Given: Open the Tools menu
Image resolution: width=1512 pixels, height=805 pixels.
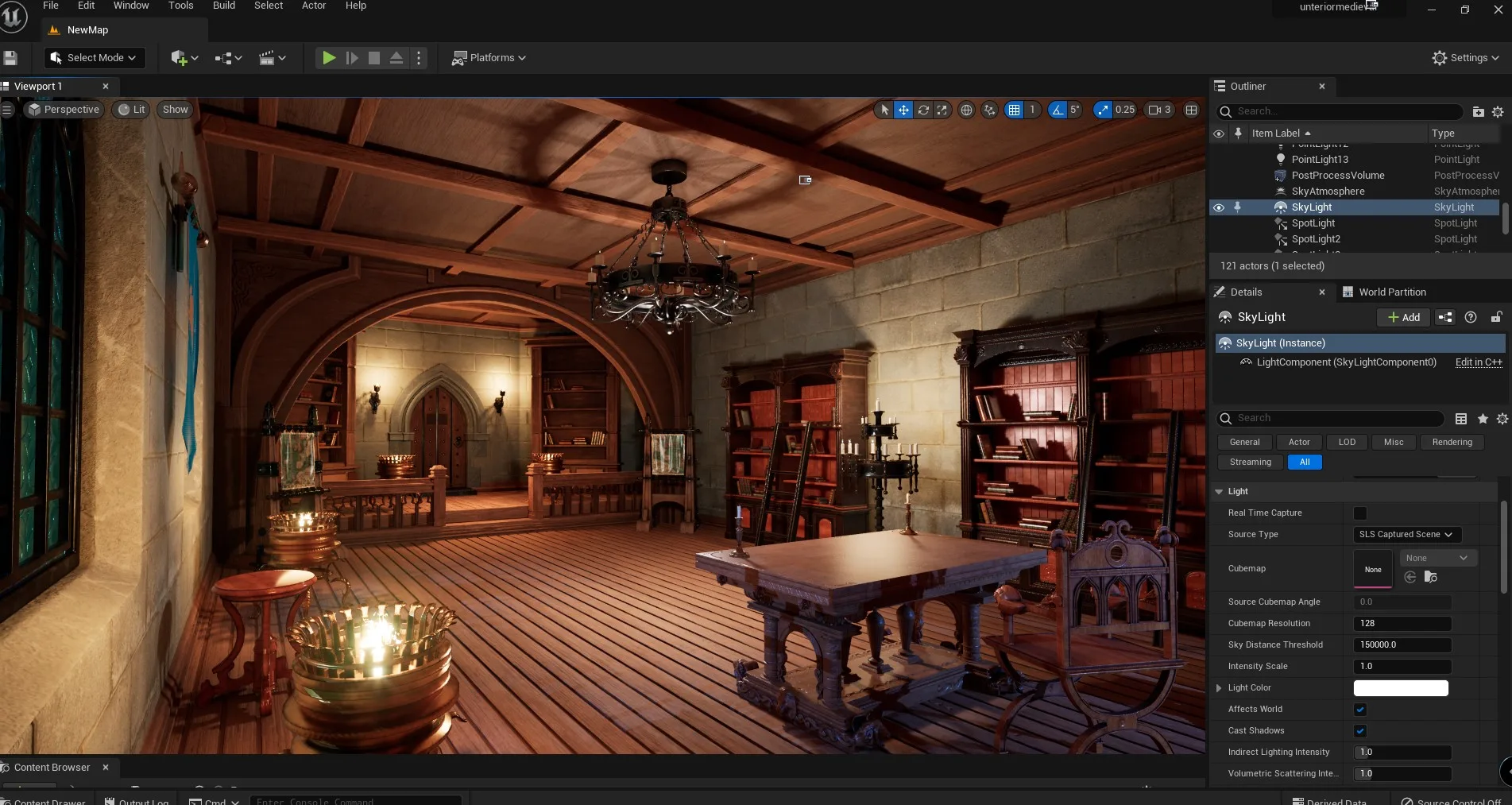Looking at the screenshot, I should 181,6.
